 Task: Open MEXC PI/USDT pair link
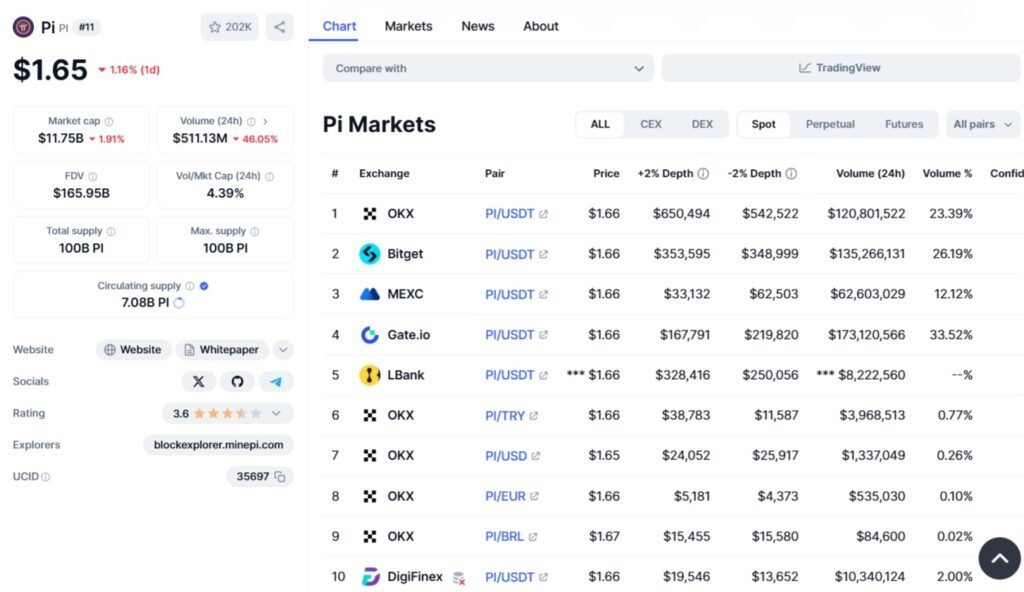516,295
